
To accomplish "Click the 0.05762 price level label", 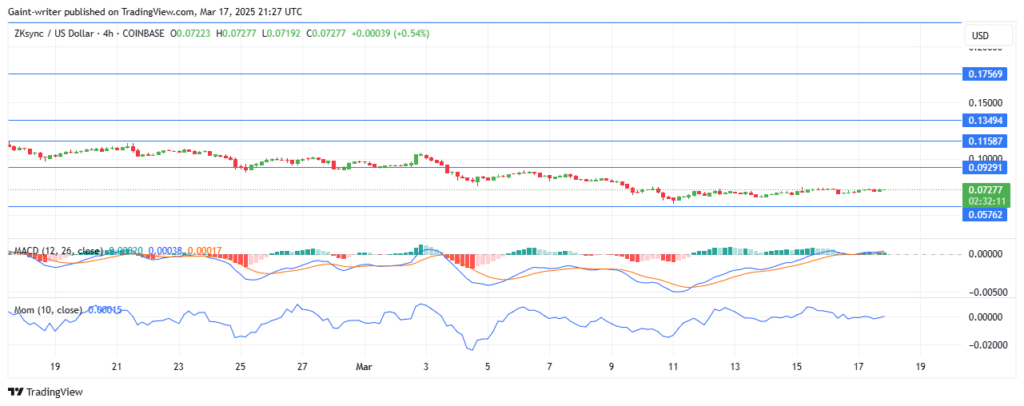I will [986, 214].
